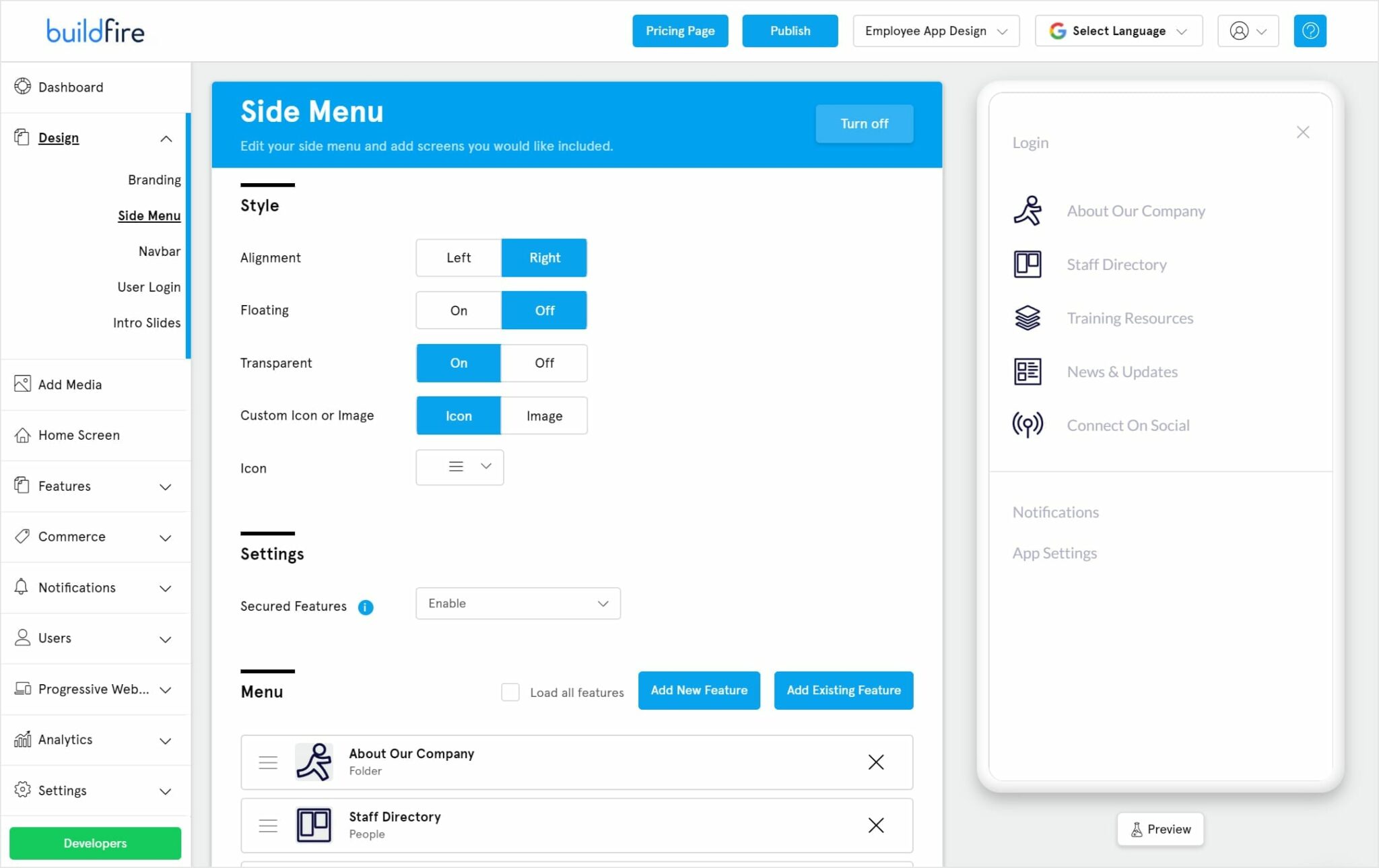Screen dimensions: 1379x868
Task: Click the help question mark icon
Action: click(x=1309, y=30)
